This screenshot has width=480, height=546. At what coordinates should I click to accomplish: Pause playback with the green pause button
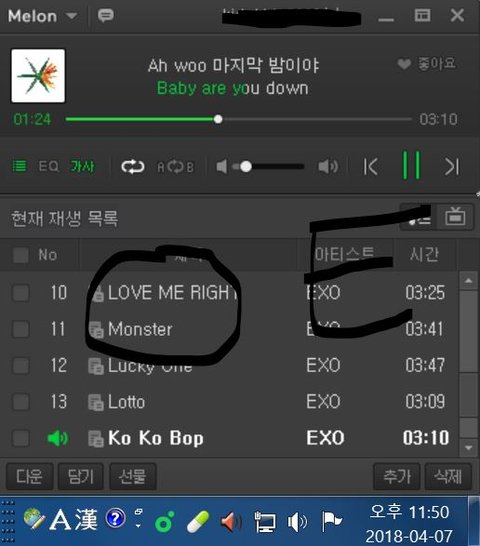pyautogui.click(x=411, y=165)
